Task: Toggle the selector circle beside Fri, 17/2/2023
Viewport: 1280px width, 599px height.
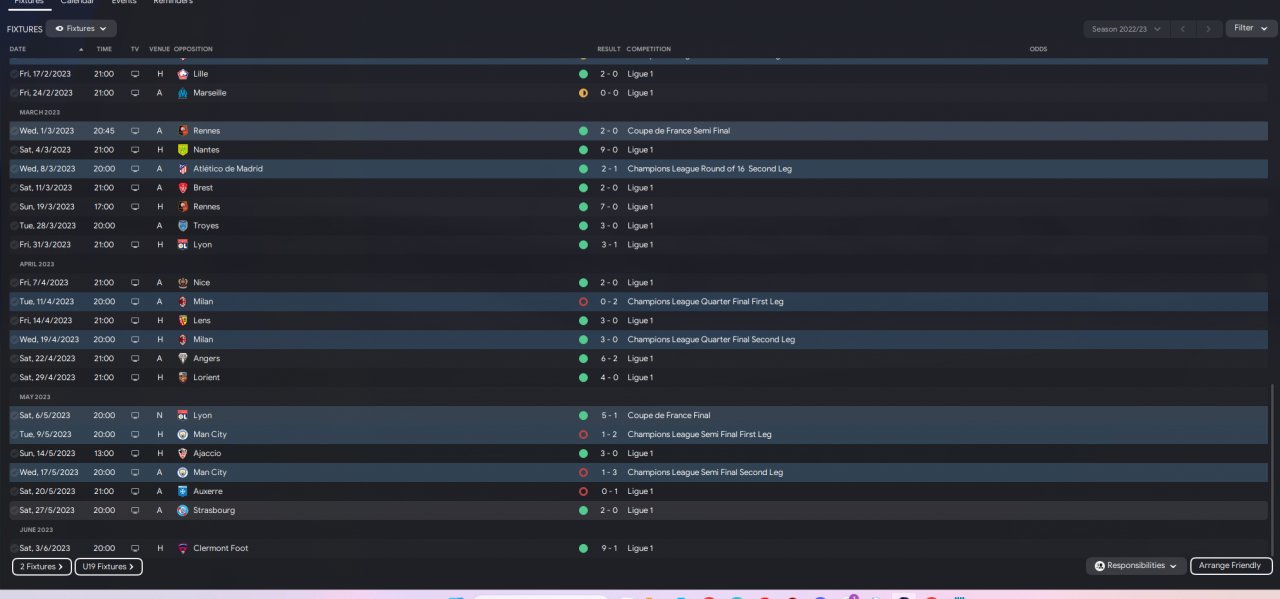Action: click(14, 74)
